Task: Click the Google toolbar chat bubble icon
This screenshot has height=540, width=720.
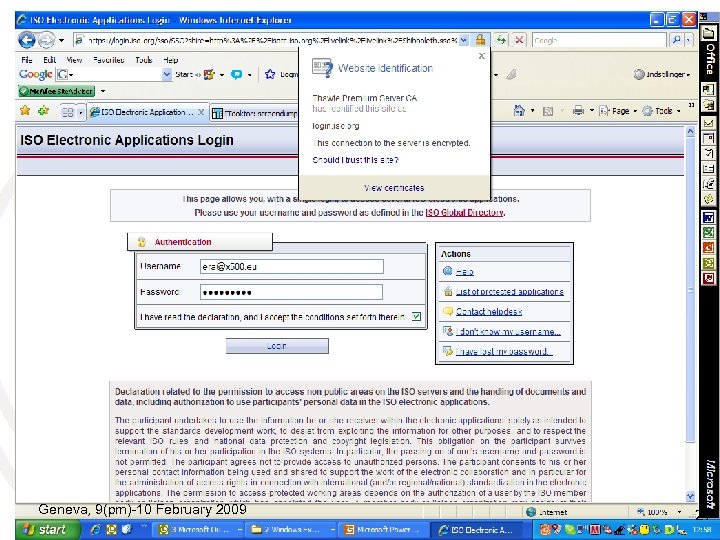Action: coord(236,74)
